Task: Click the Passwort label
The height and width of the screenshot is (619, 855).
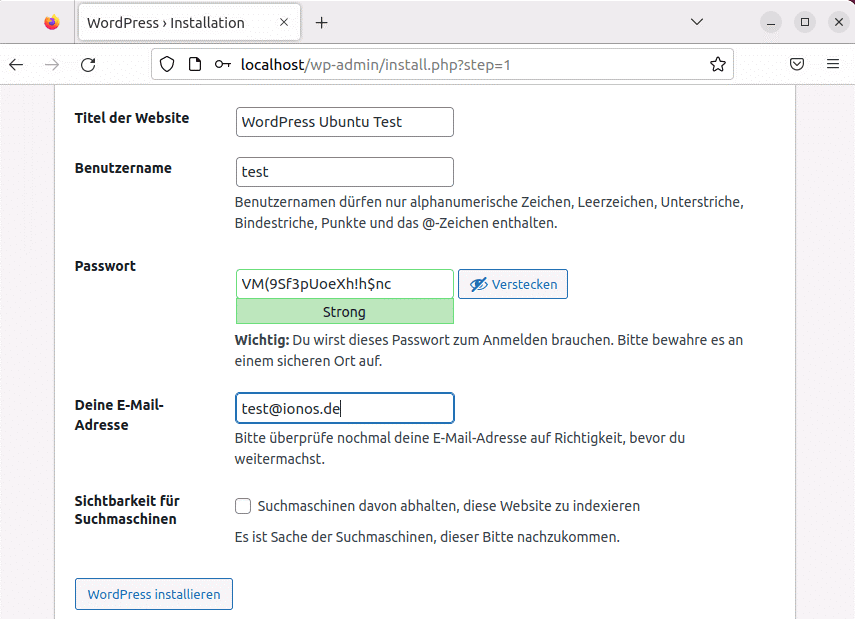Action: pyautogui.click(x=105, y=266)
